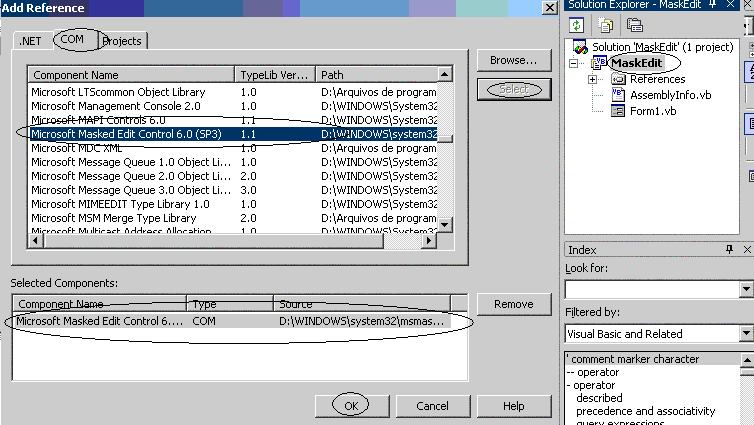Open the Look for dropdown arrow
Viewport: 754px width, 425px height.
tap(746, 289)
